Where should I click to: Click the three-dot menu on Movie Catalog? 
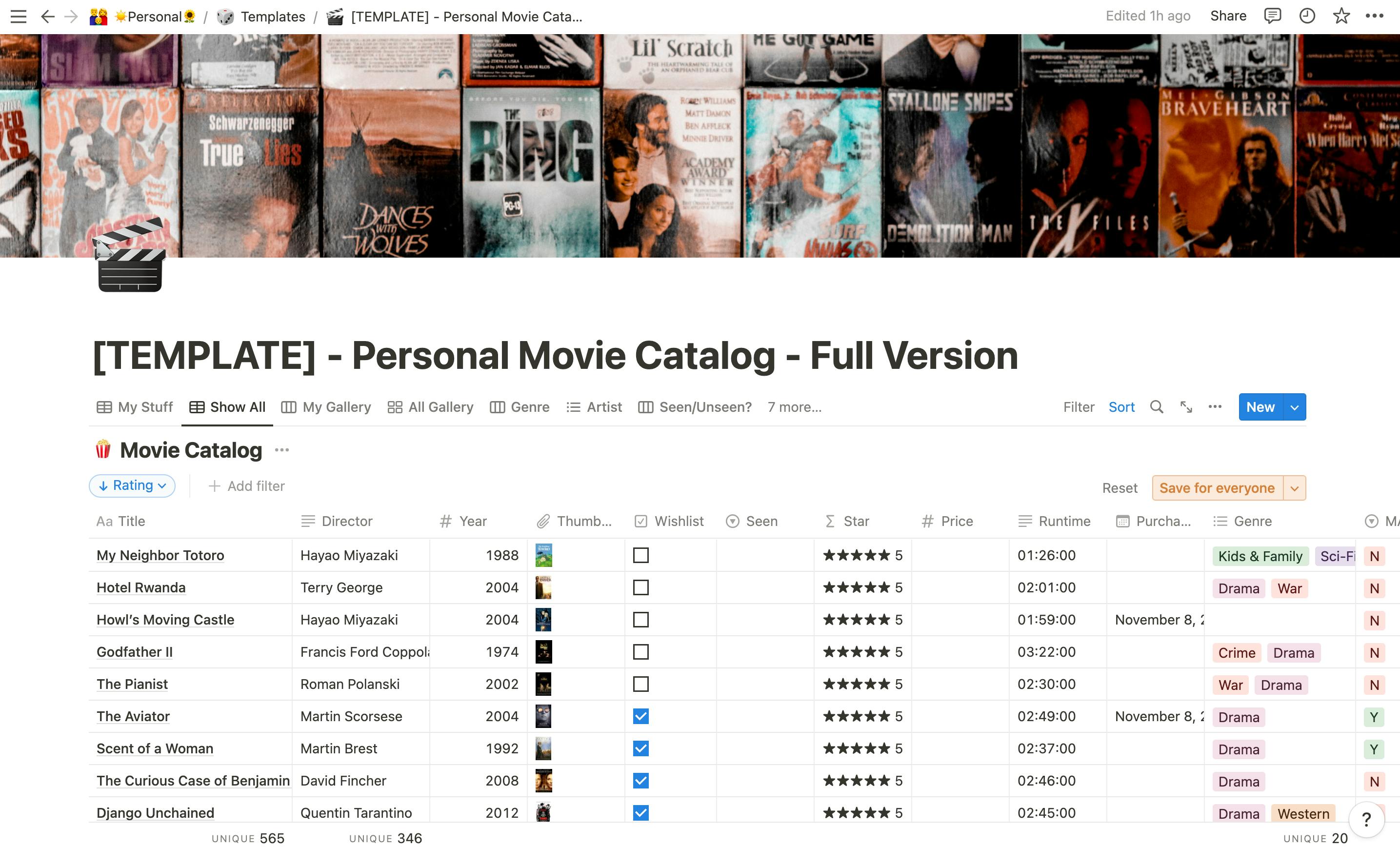284,449
